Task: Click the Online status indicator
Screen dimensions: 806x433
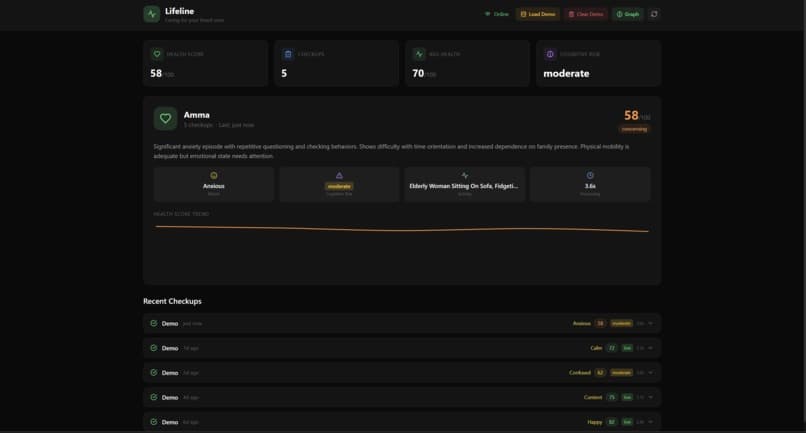Action: [497, 14]
